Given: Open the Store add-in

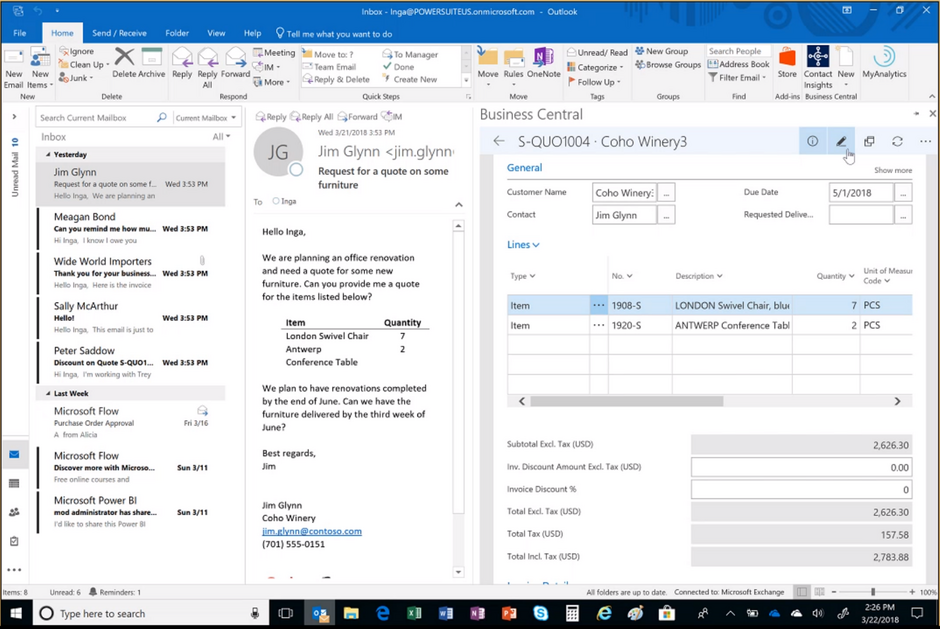Looking at the screenshot, I should point(787,63).
